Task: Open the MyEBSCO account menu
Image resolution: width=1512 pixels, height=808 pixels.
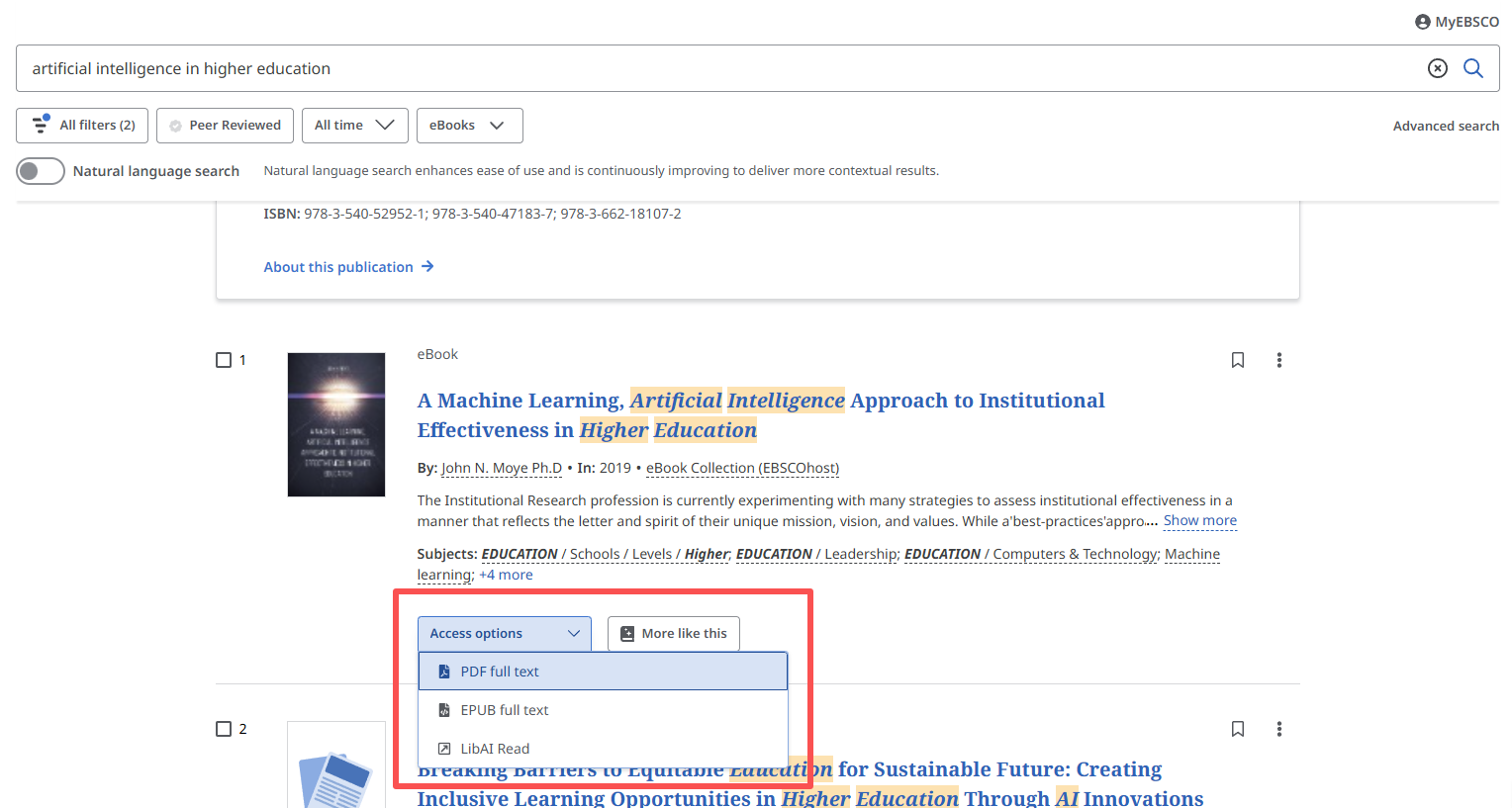Action: [x=1457, y=22]
